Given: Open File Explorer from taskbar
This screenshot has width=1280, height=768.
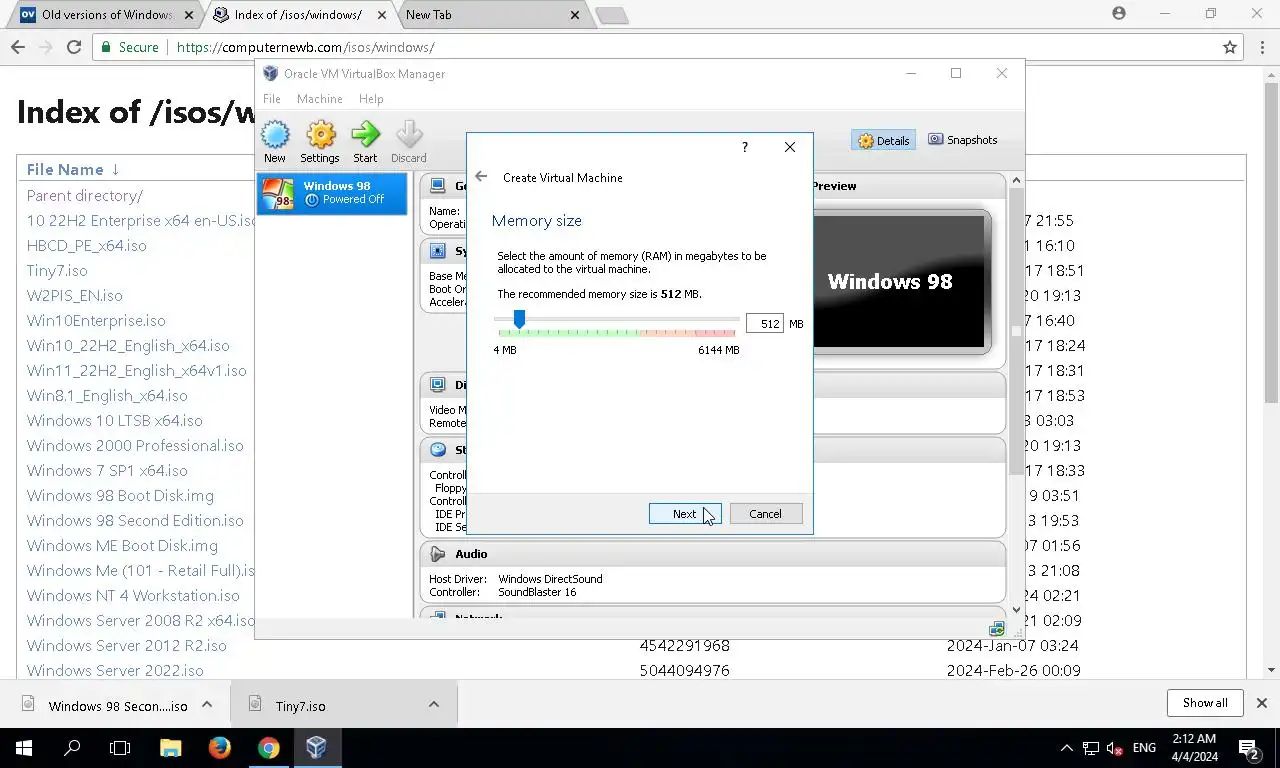Looking at the screenshot, I should point(170,748).
